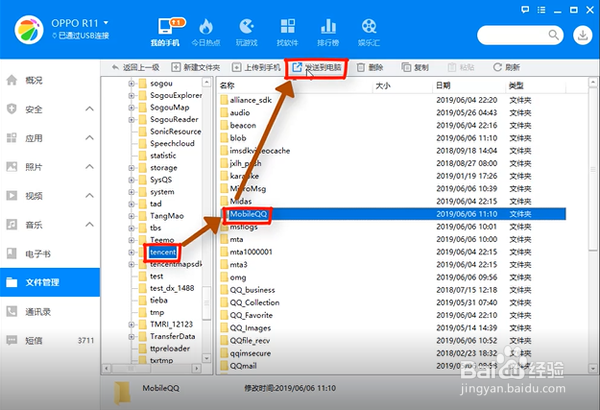
Task: Refresh the file list with 刷新
Action: (x=506, y=67)
